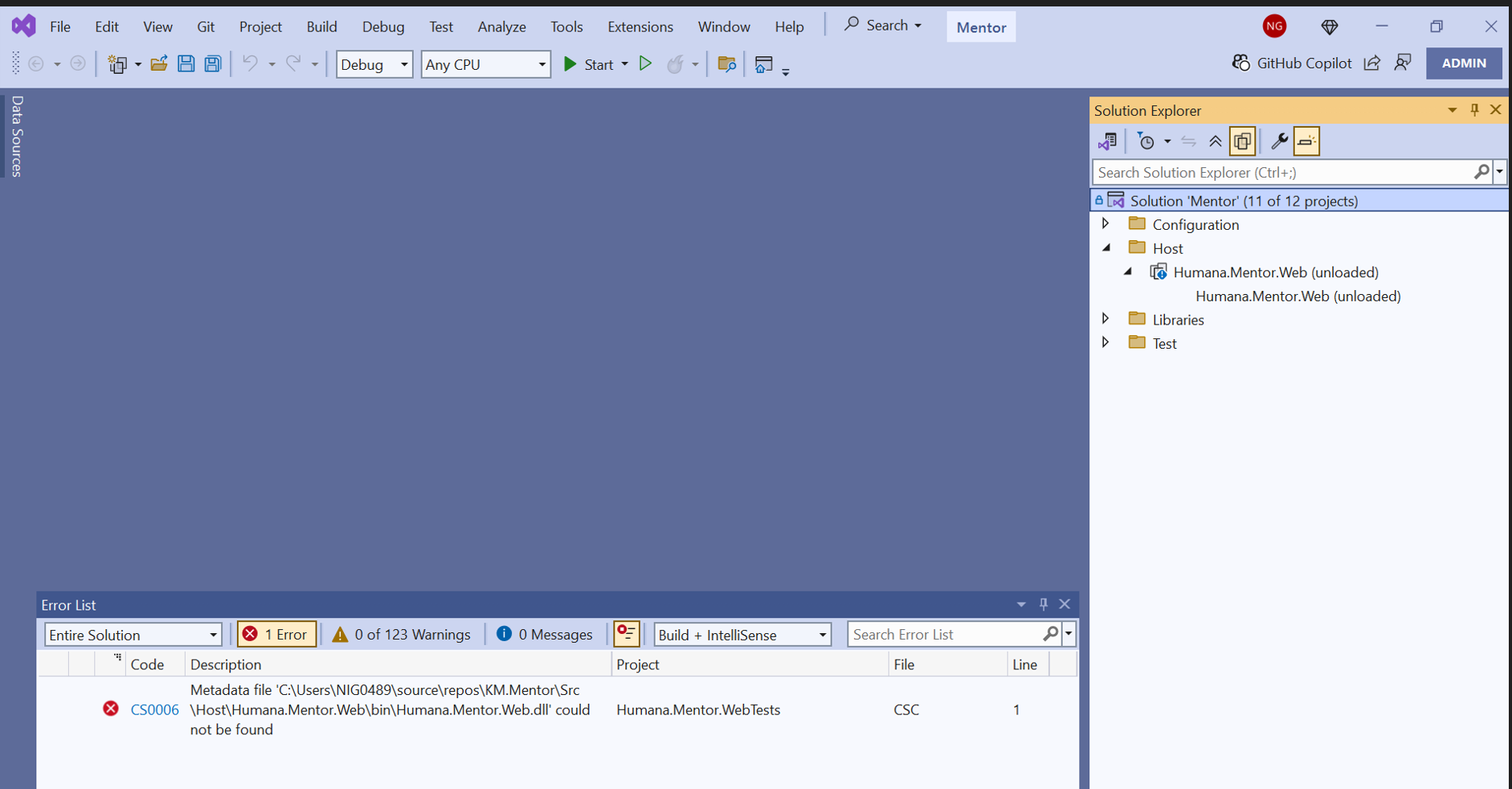1512x789 pixels.
Task: Open the NG account avatar
Action: [1274, 27]
